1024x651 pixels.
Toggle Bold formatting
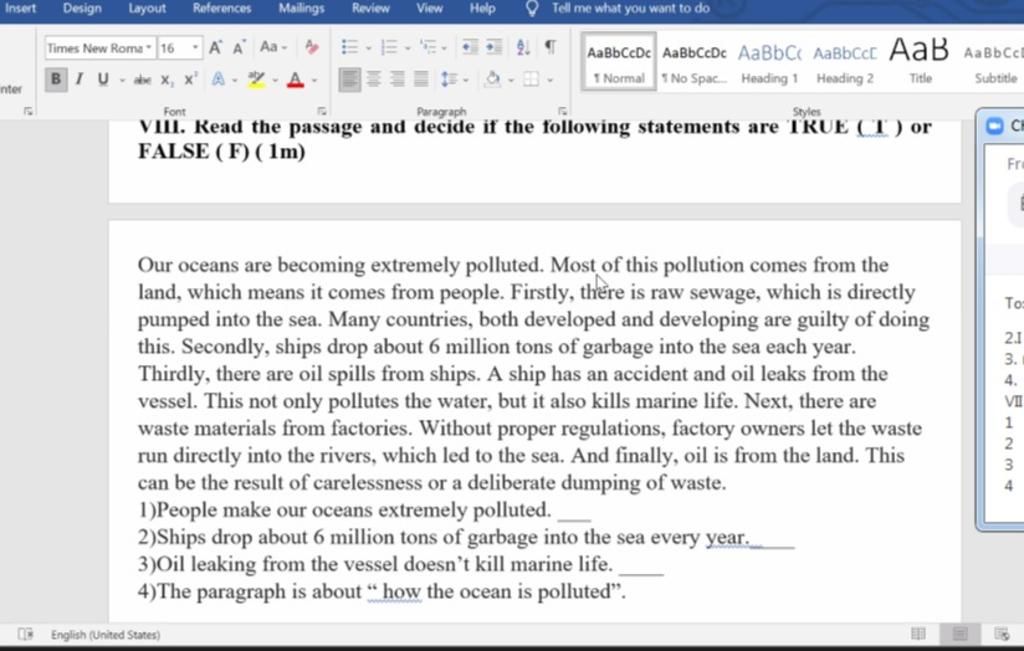tap(56, 80)
